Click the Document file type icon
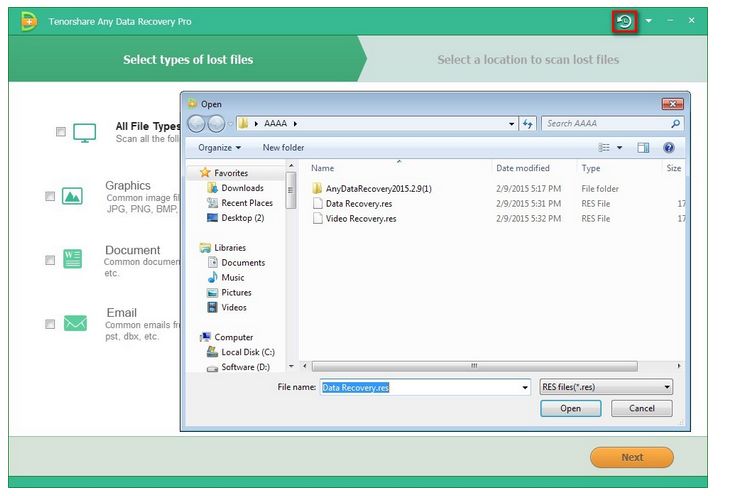Viewport: 730px width, 496px height. [x=72, y=259]
